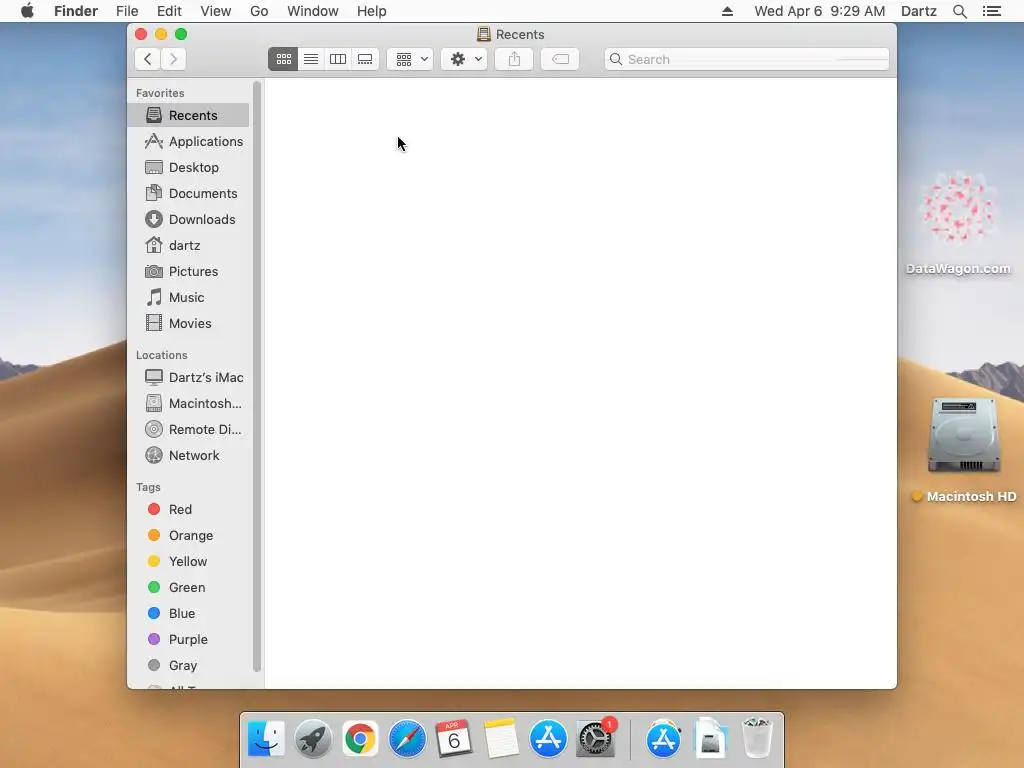Open the View menu
Screen dimensions: 1024x768
tap(216, 11)
